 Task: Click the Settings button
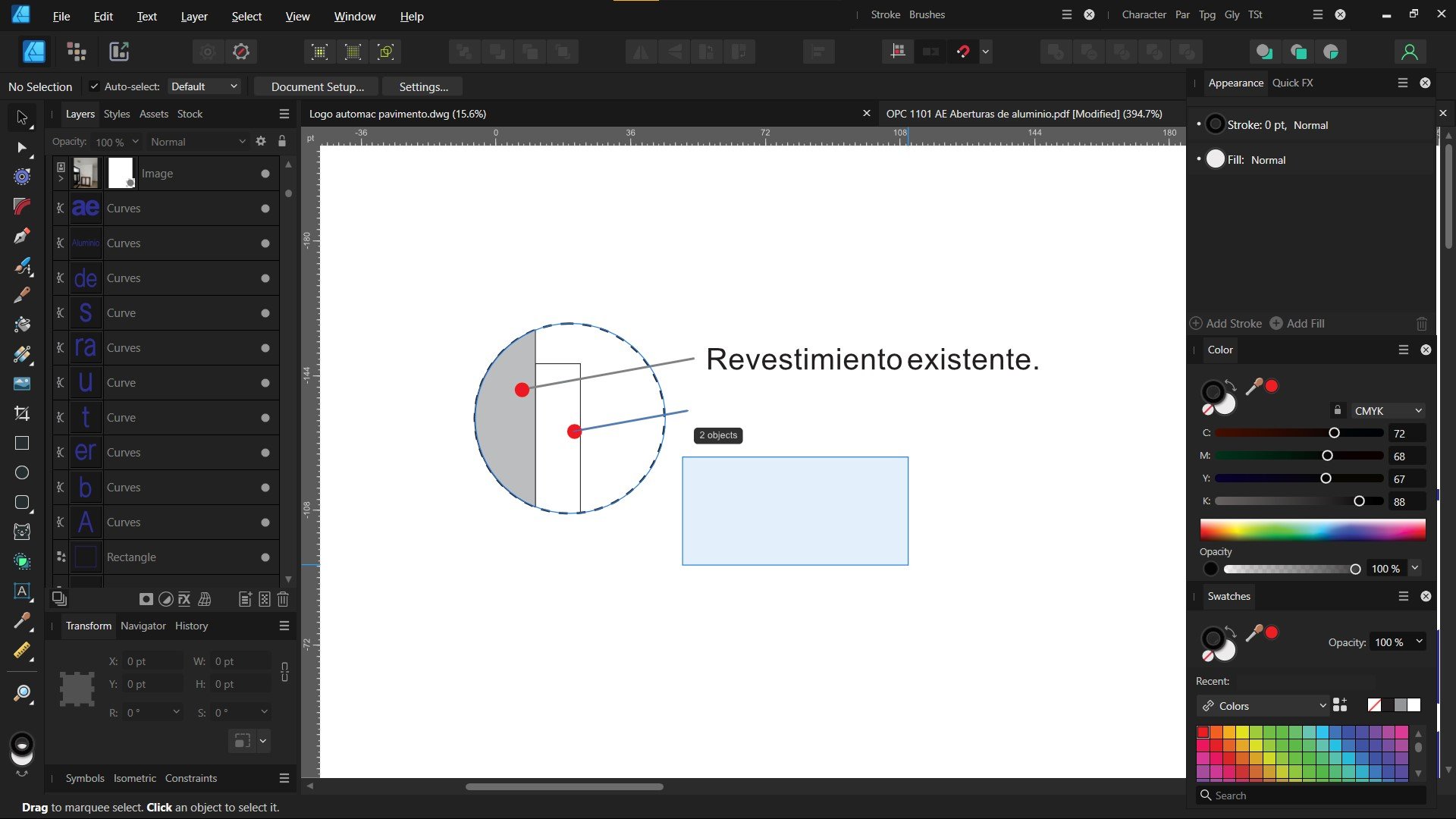pyautogui.click(x=423, y=86)
